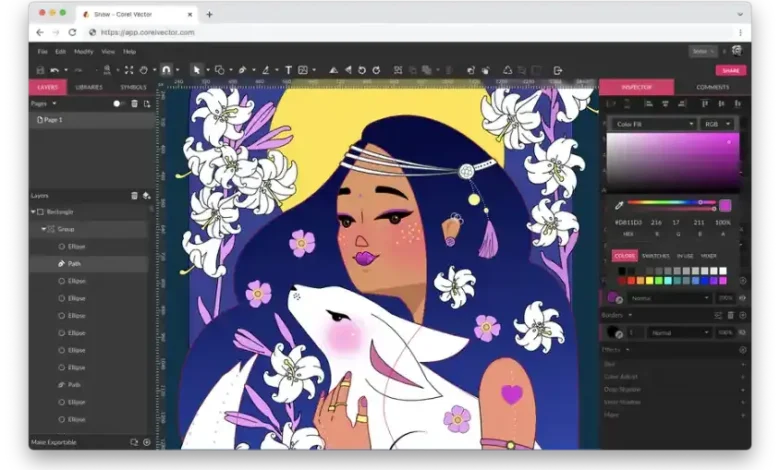Open a new browser tab
The image size is (780, 470).
(x=209, y=14)
